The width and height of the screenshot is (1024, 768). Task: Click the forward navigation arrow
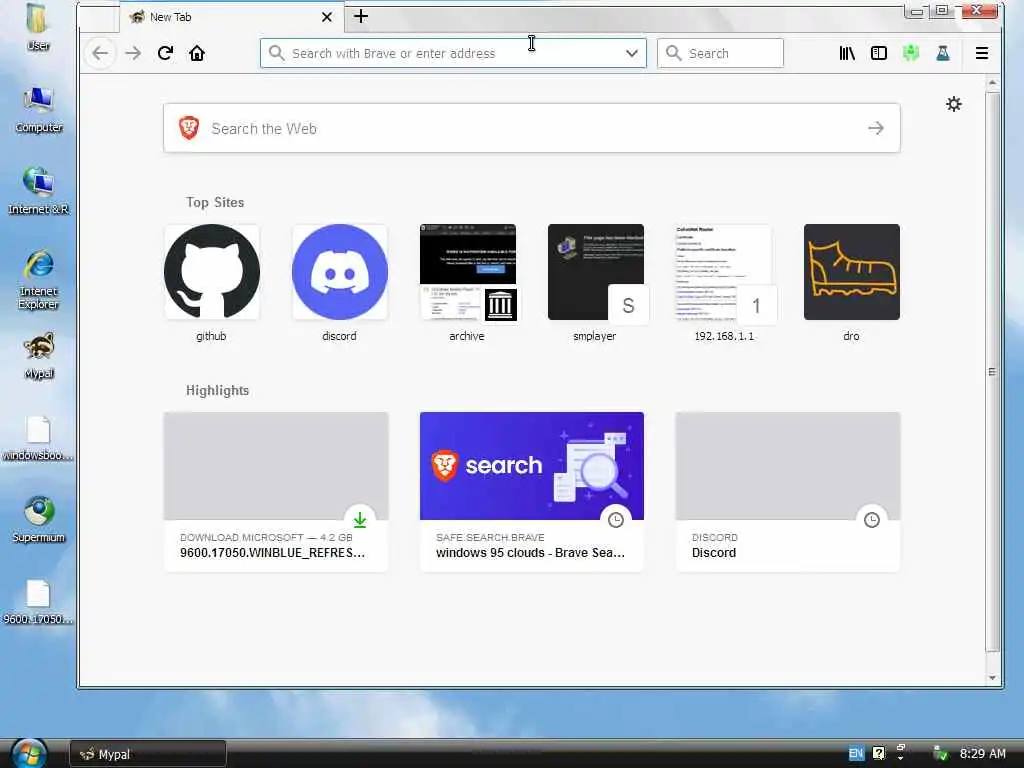click(133, 53)
